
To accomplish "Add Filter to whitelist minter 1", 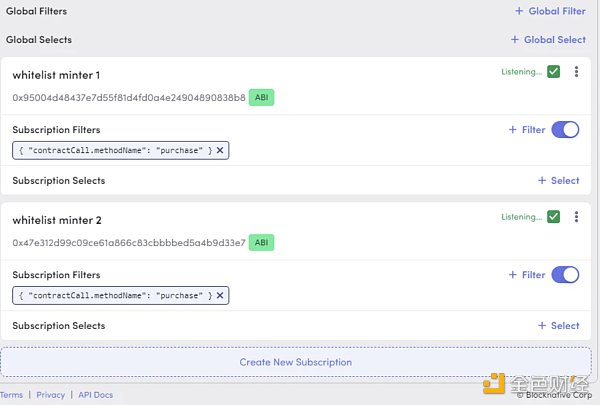I will coord(527,130).
